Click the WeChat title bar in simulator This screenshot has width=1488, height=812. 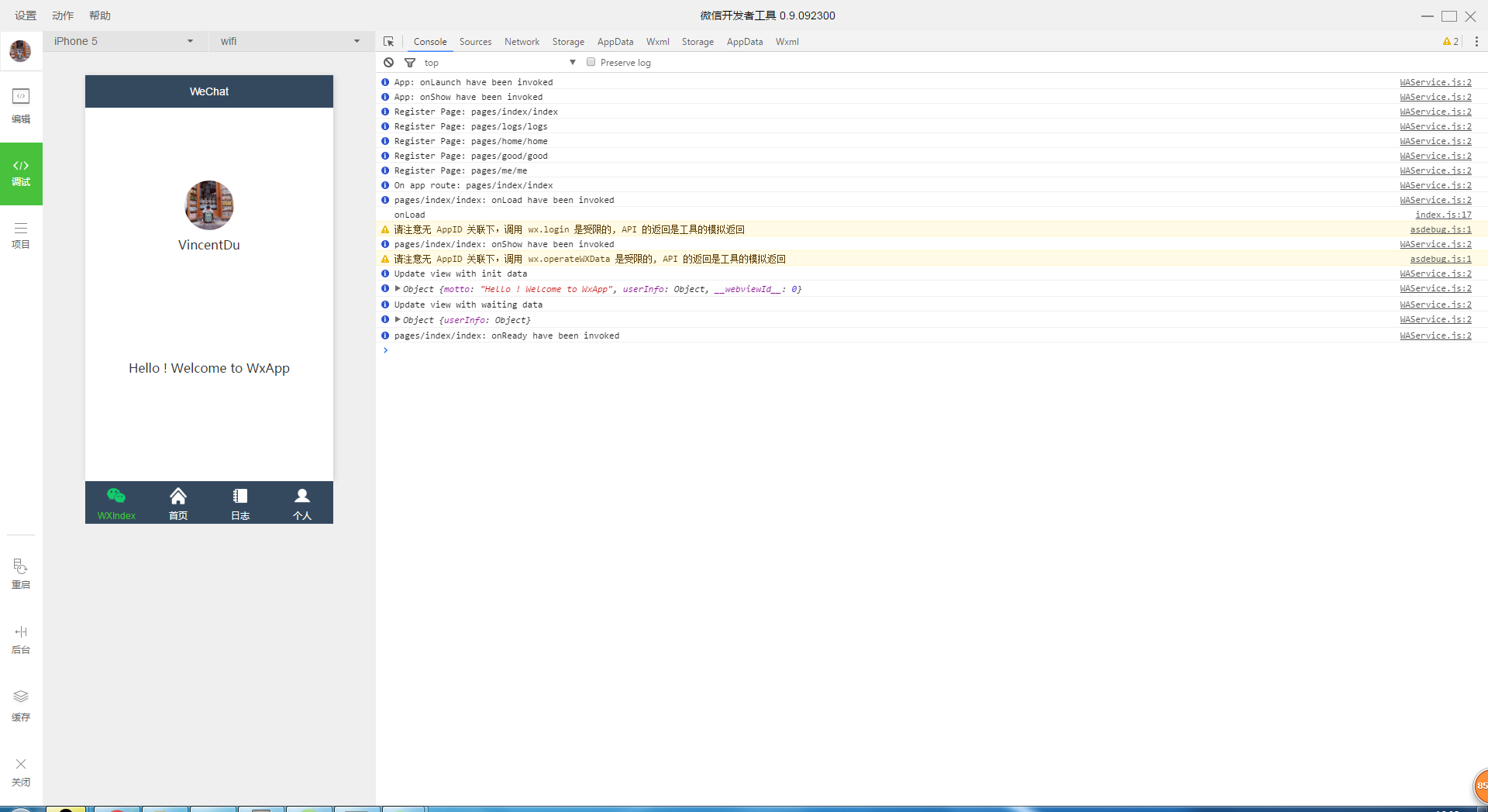coord(209,91)
